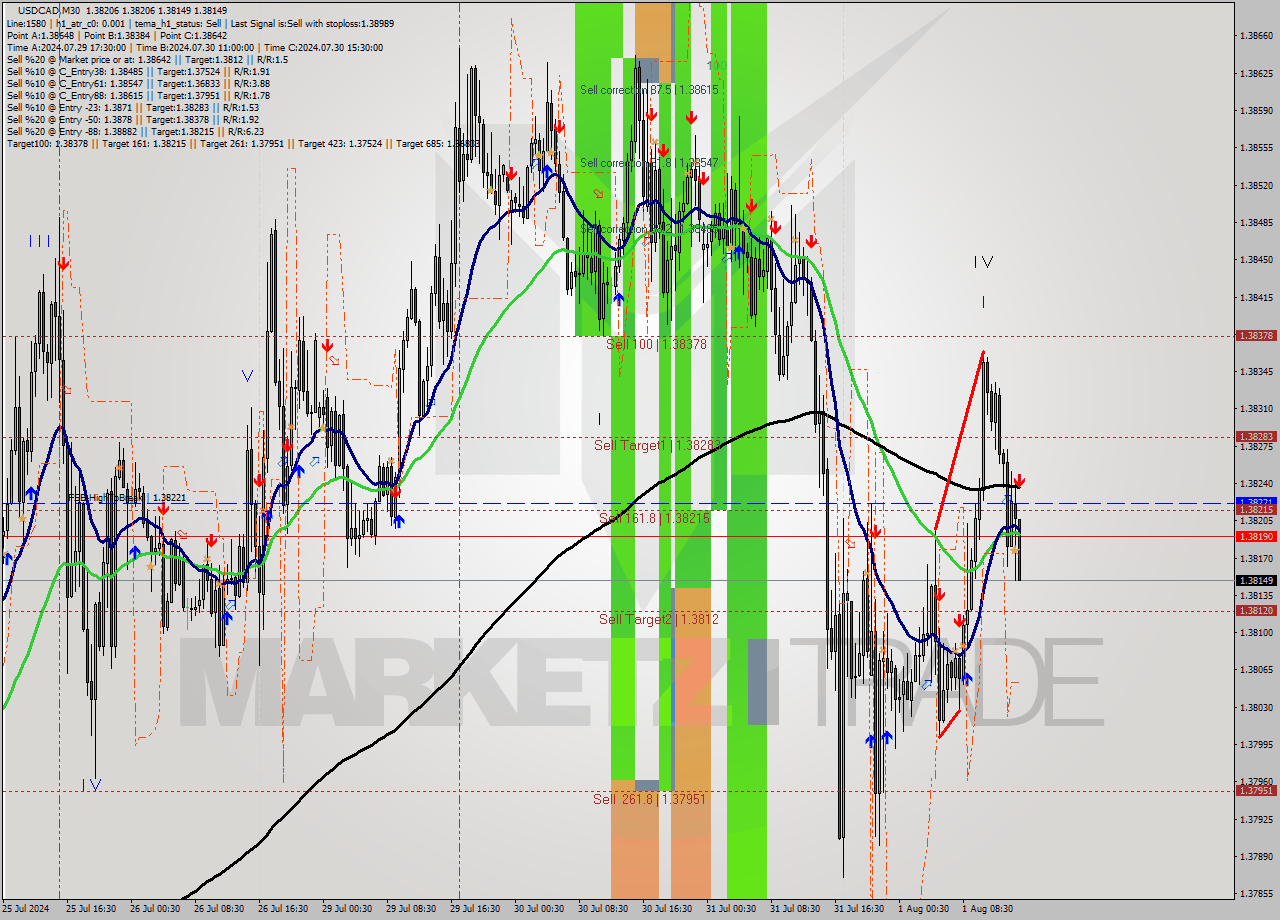The height and width of the screenshot is (920, 1280).
Task: Click the red diagonal trend line on the right
Action: 959,440
